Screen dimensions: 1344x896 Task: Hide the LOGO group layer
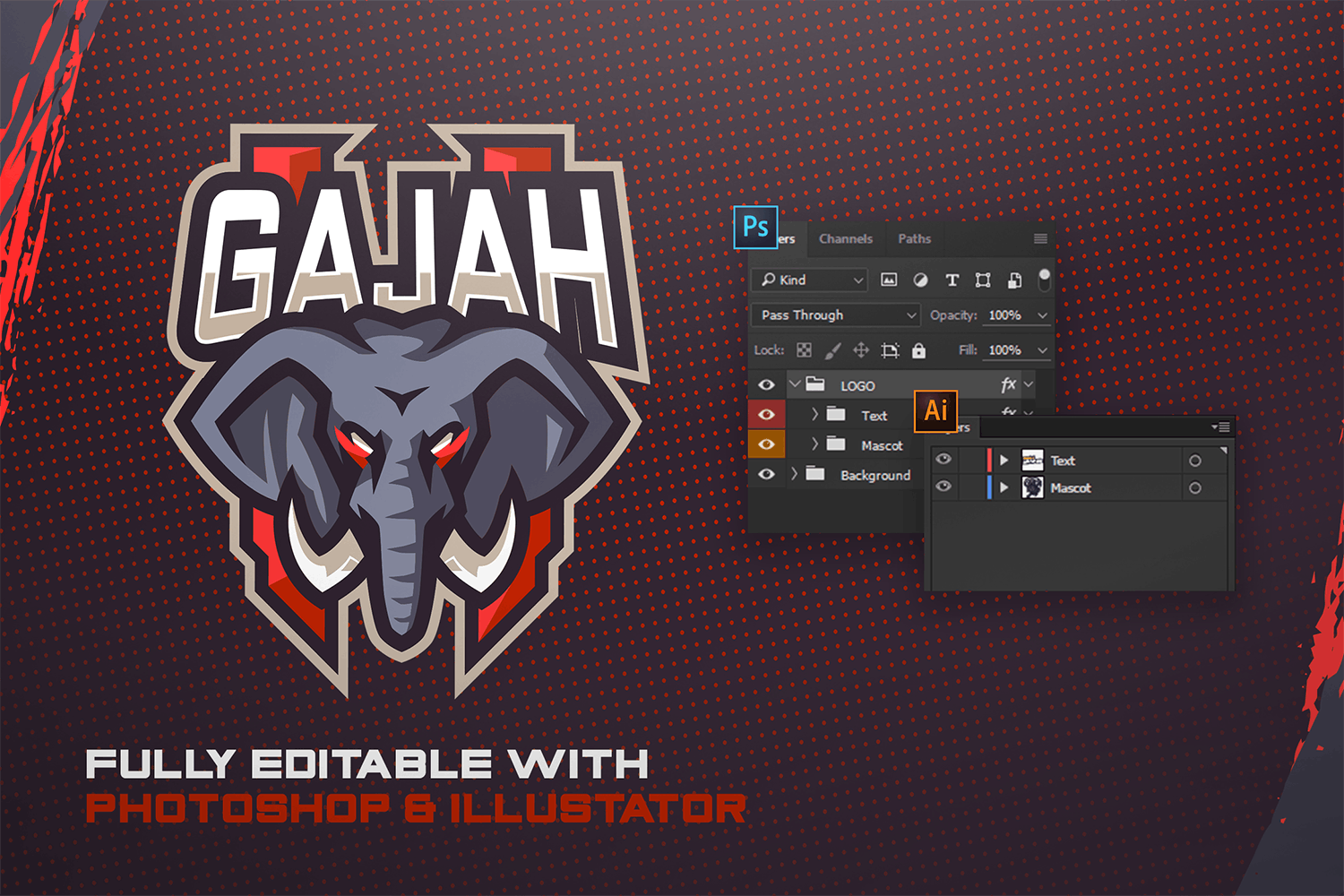(x=766, y=385)
